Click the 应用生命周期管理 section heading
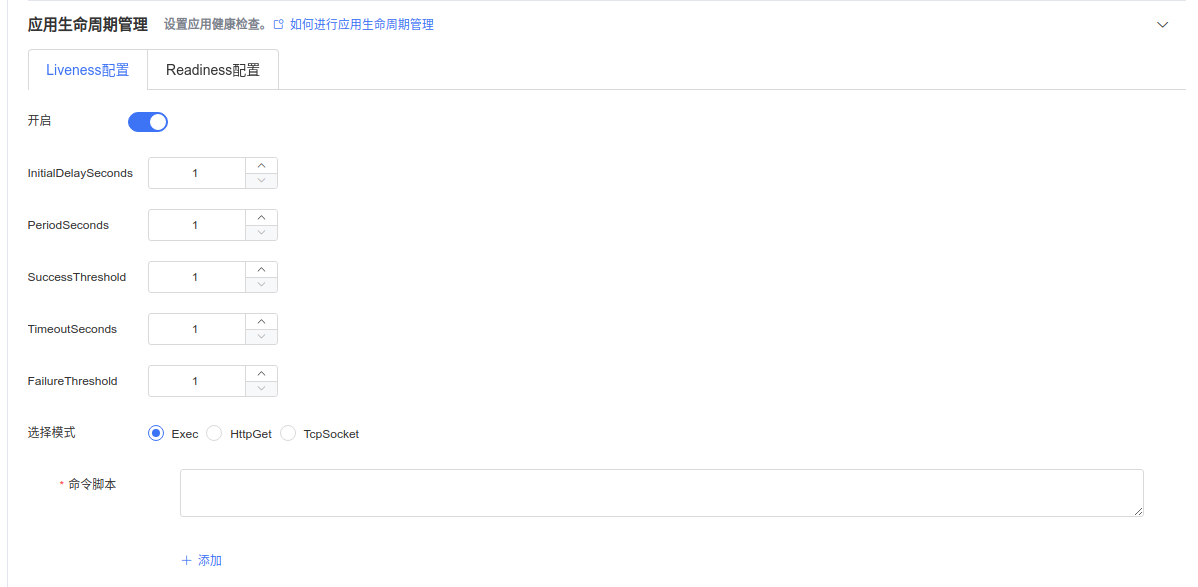Screen dimensions: 1198x587 [x=88, y=24]
